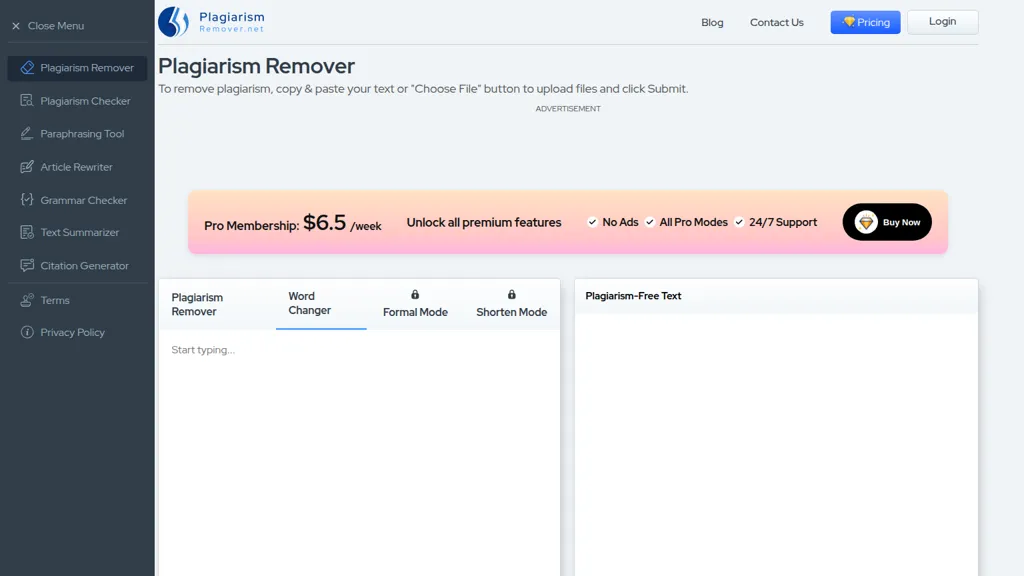Switch to Formal Mode tab
Image resolution: width=1024 pixels, height=576 pixels.
(415, 304)
